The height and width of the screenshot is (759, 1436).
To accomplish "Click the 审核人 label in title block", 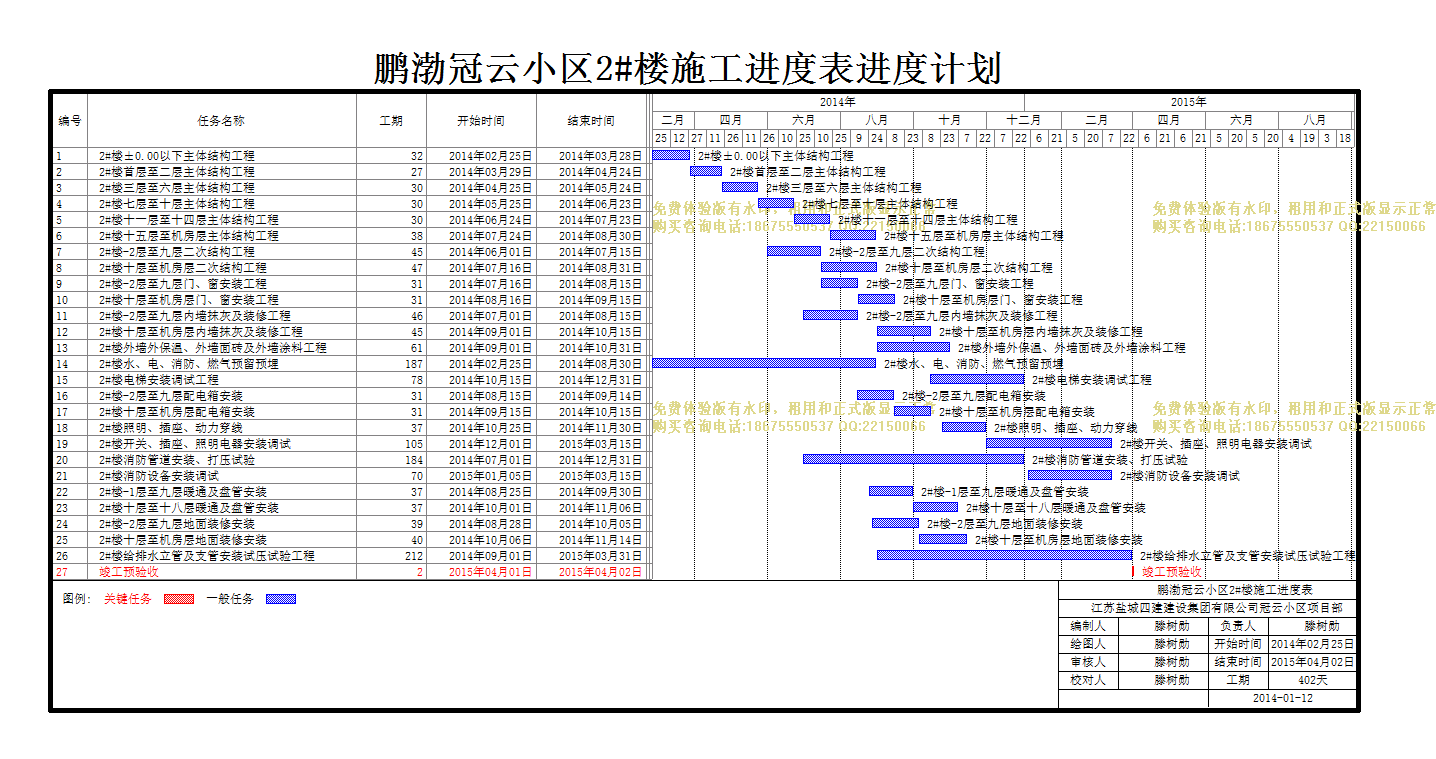I will pos(1087,662).
